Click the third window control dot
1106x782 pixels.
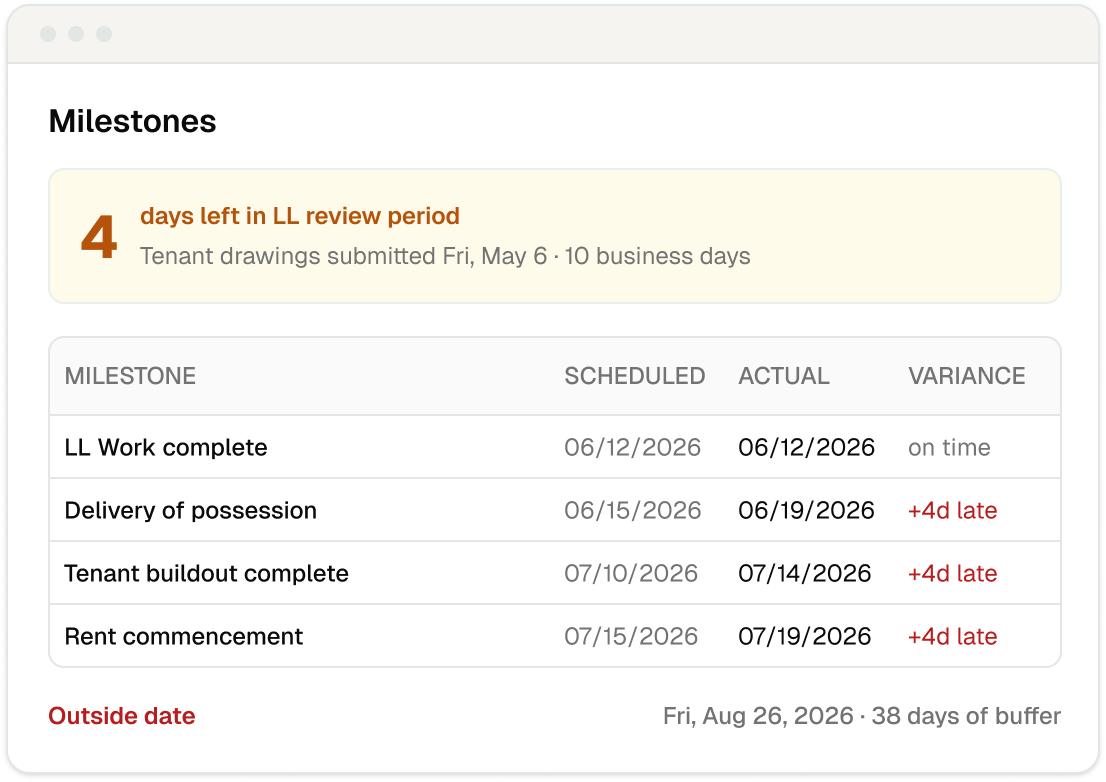tap(104, 34)
